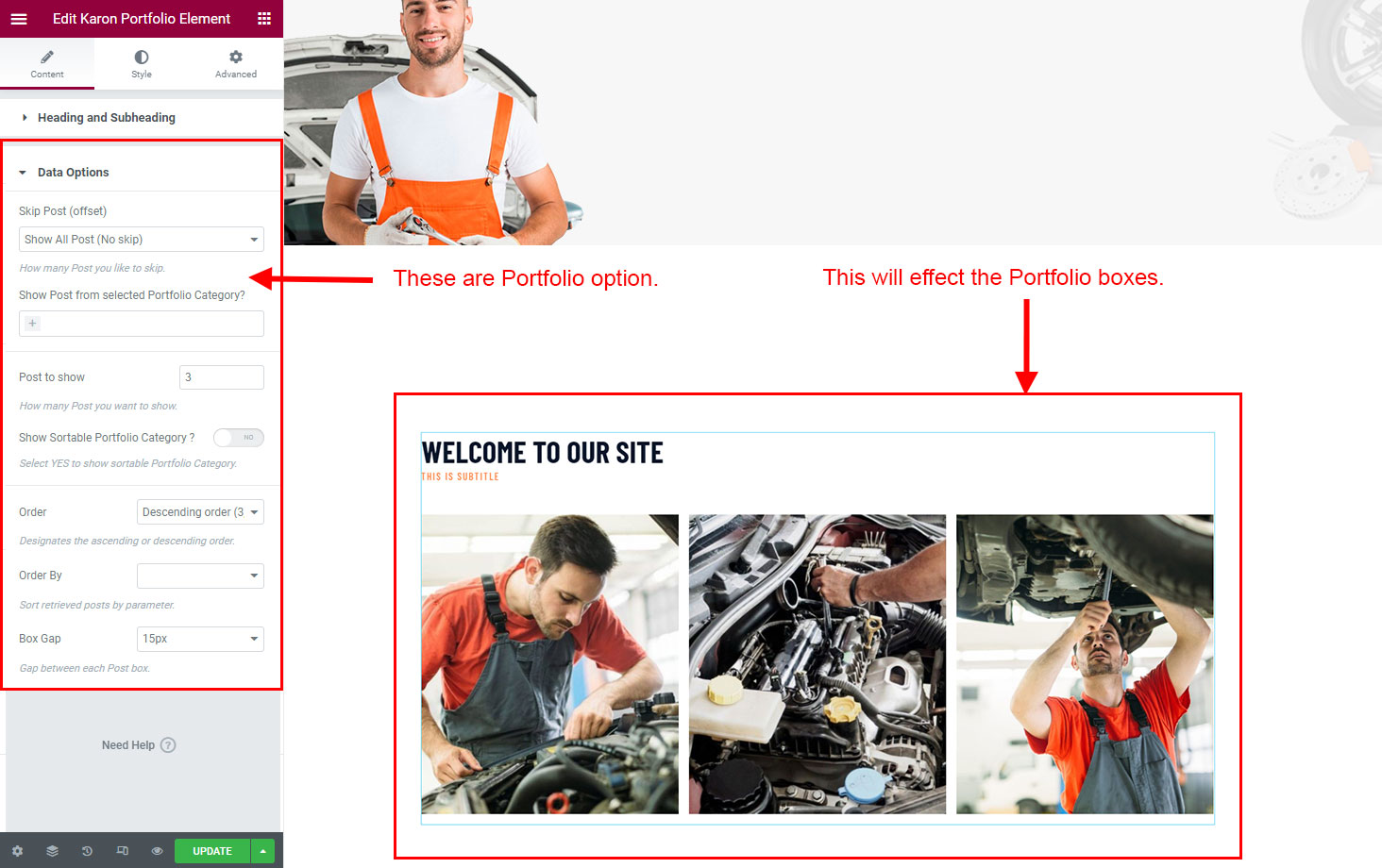This screenshot has height=868, width=1382.
Task: Click the preview changes eye icon
Action: (x=157, y=851)
